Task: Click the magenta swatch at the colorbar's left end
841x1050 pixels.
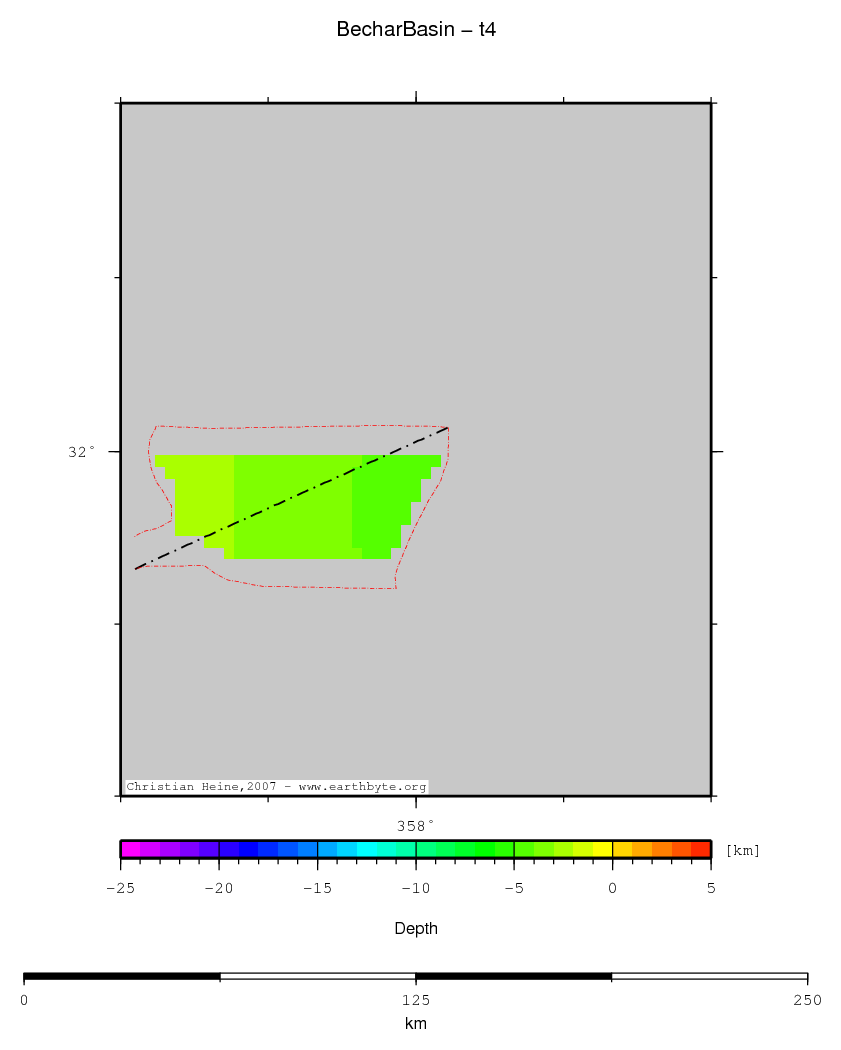Action: 130,849
